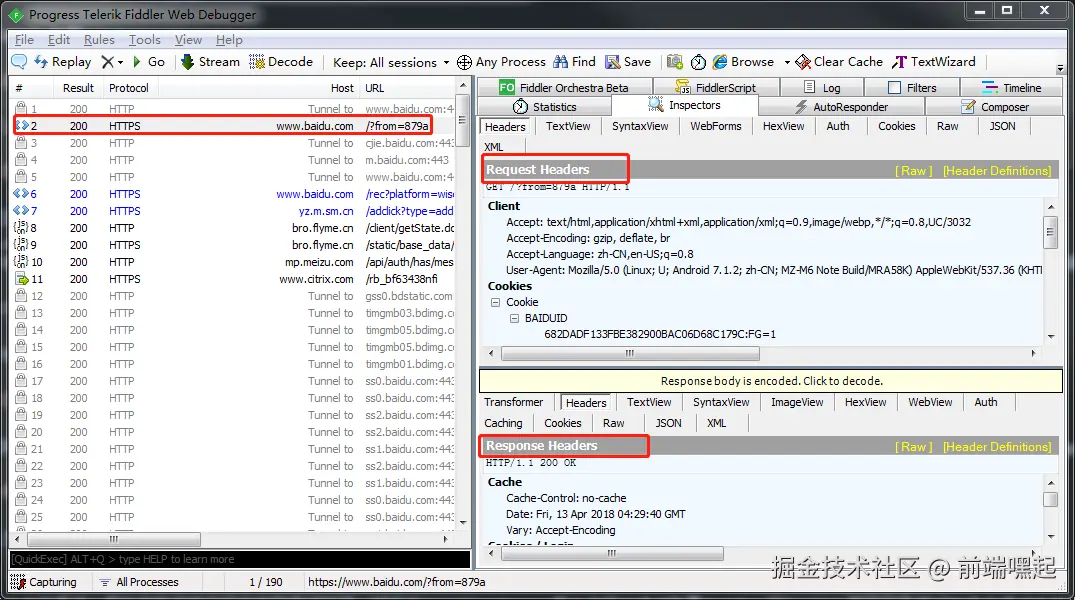
Task: Select request JSON inspector tab
Action: 1002,126
